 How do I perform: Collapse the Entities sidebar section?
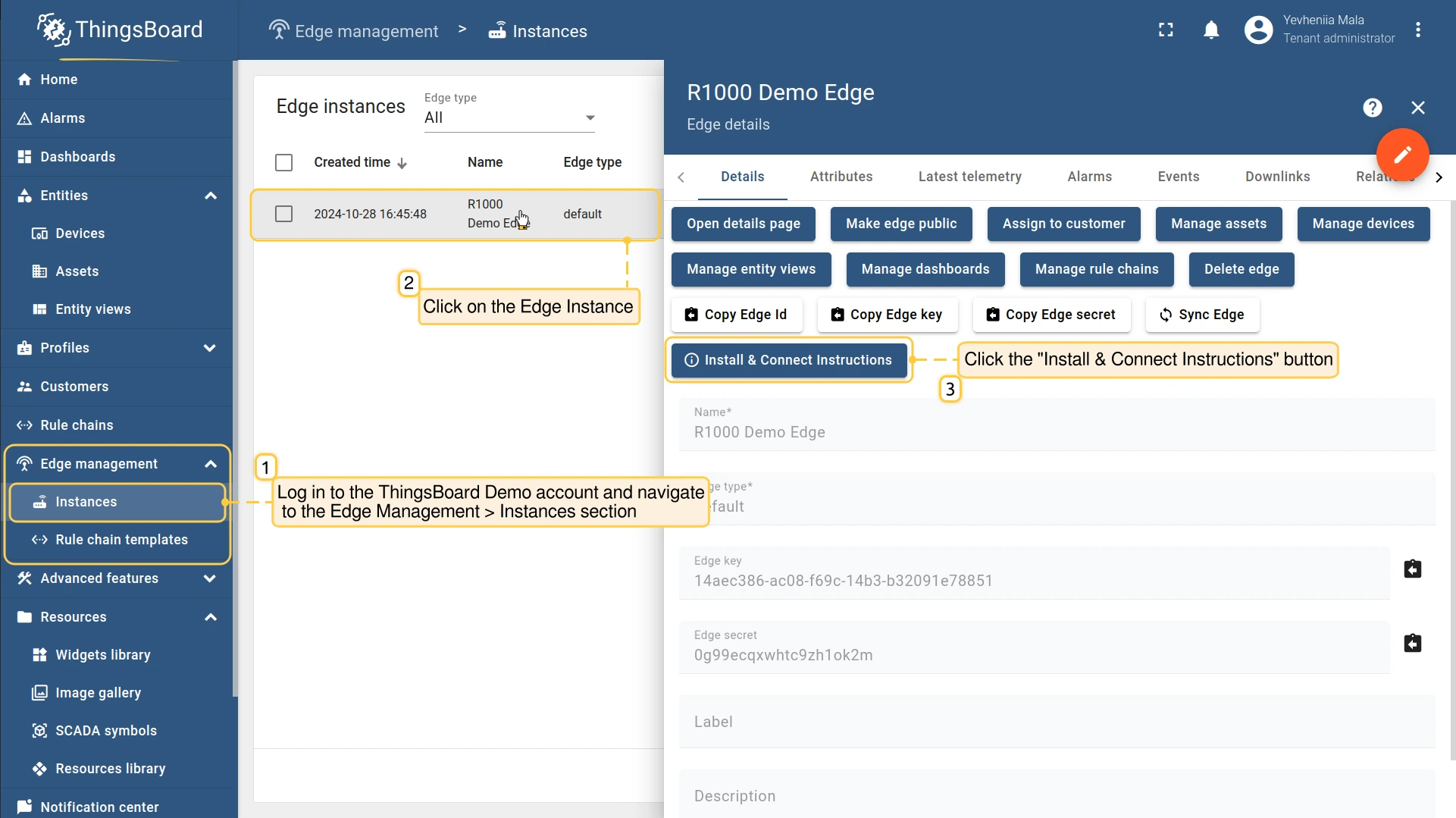pos(210,196)
